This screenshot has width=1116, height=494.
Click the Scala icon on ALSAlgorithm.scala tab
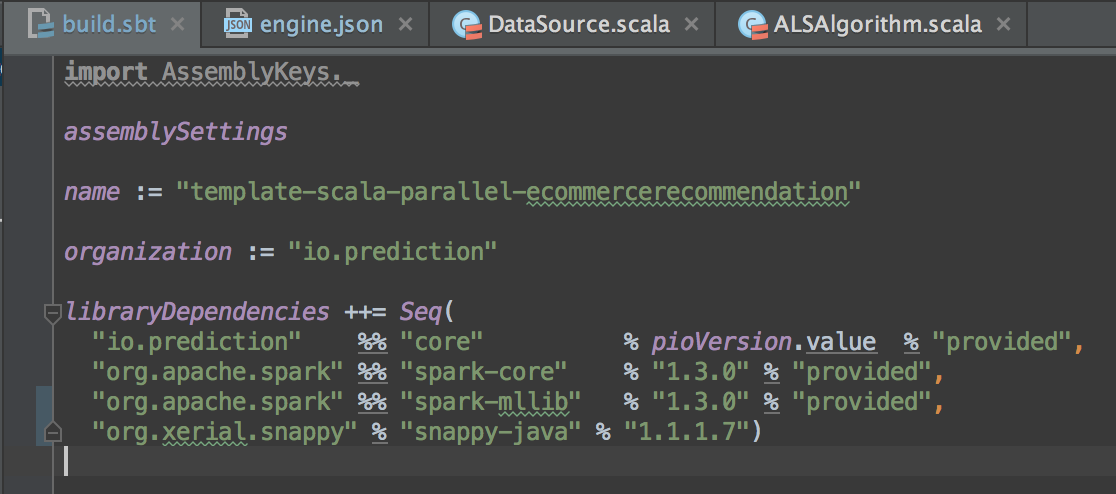click(753, 24)
